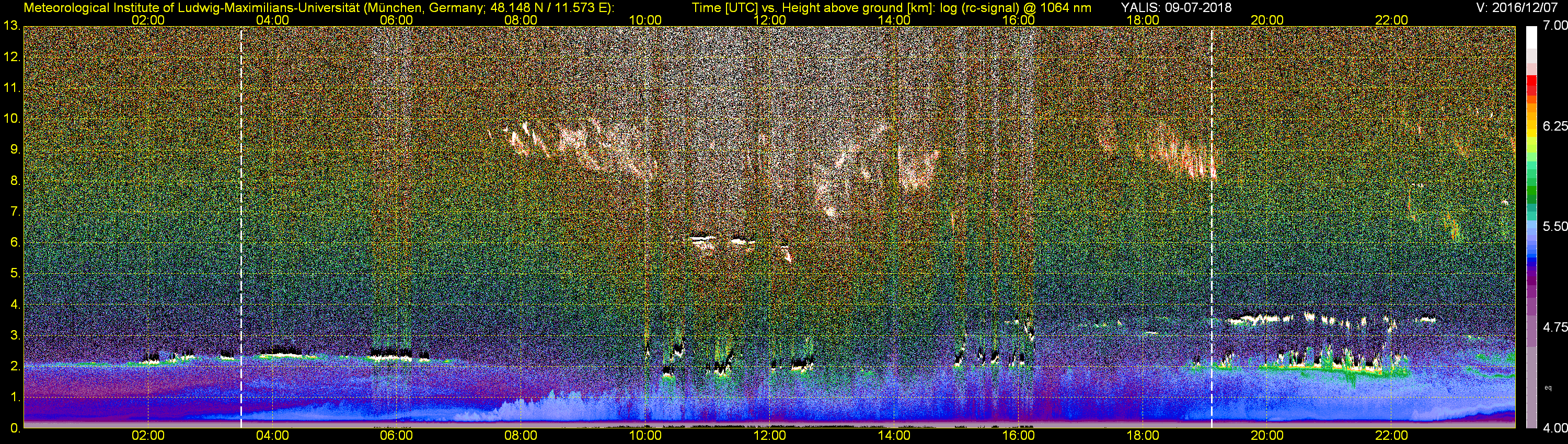
Task: Click the 4.00 value on the color scale
Action: 1555,428
